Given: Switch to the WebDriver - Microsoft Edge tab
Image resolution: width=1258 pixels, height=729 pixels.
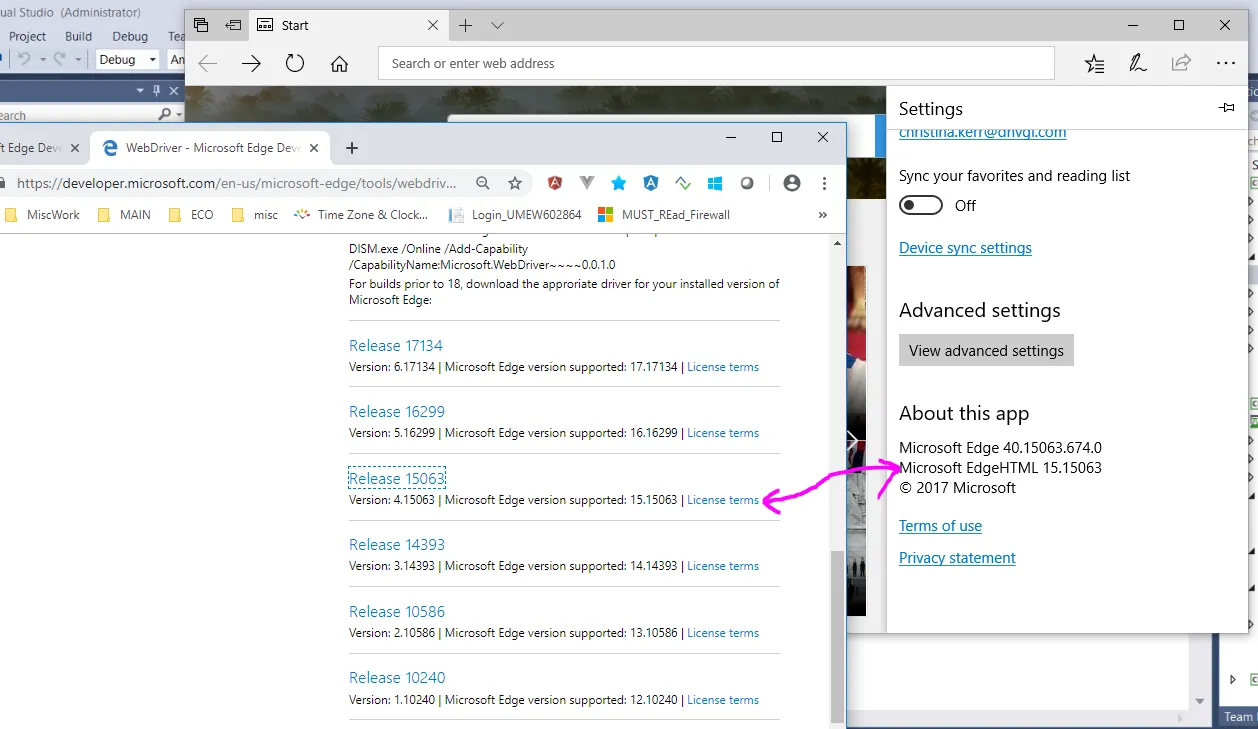Looking at the screenshot, I should point(210,148).
